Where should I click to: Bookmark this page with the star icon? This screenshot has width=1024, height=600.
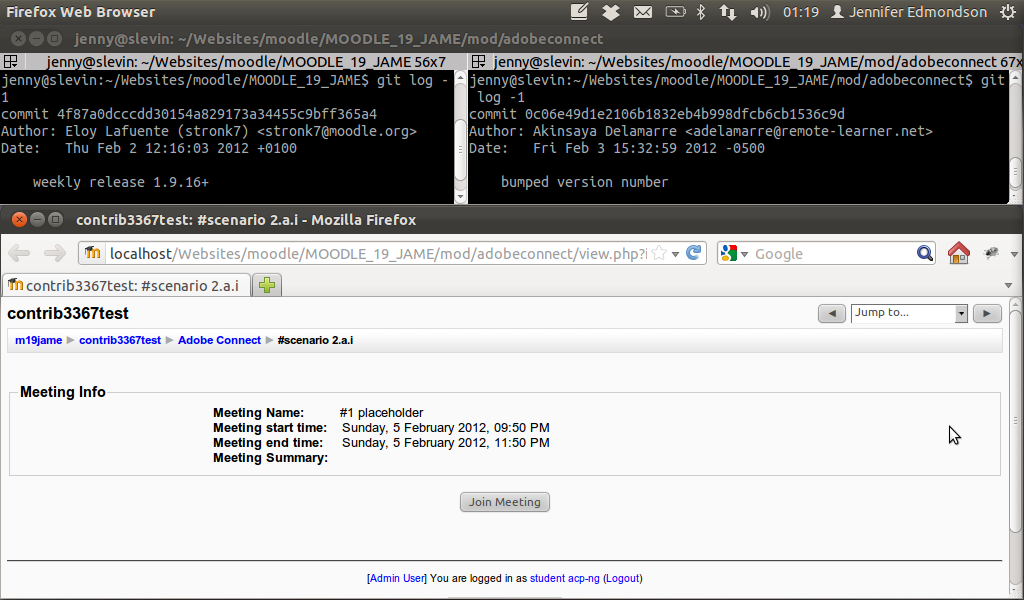click(x=659, y=253)
